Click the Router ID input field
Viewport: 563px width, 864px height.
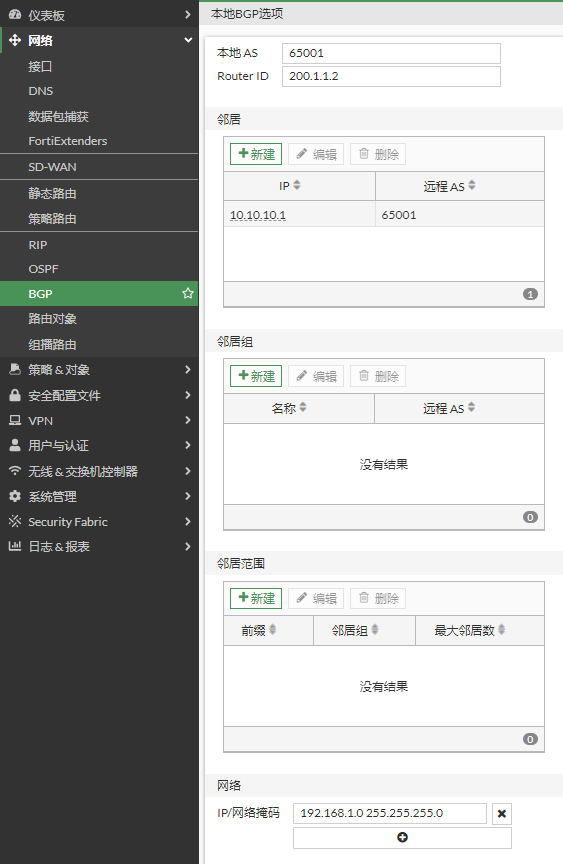point(391,76)
